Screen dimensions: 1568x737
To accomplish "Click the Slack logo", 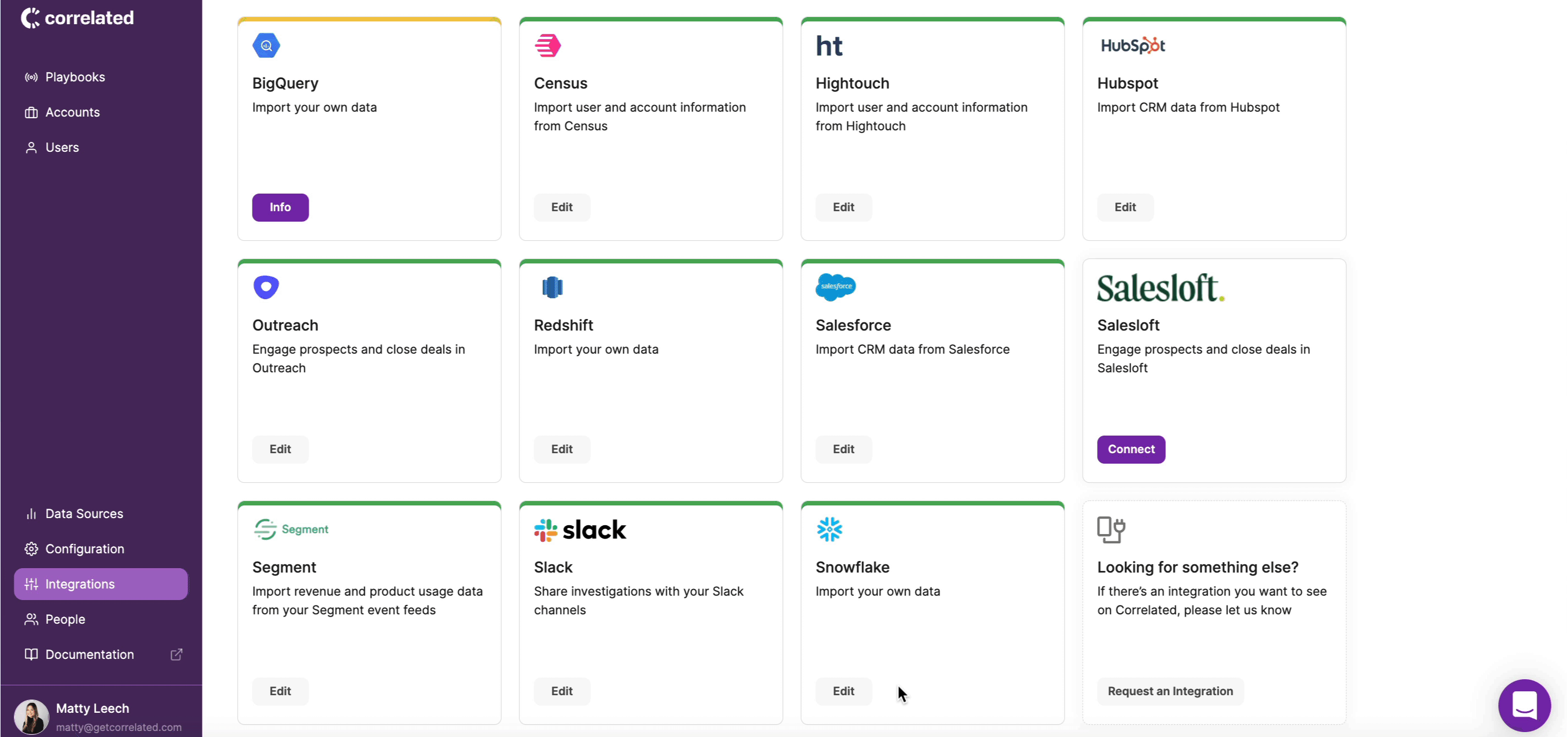I will [x=580, y=530].
